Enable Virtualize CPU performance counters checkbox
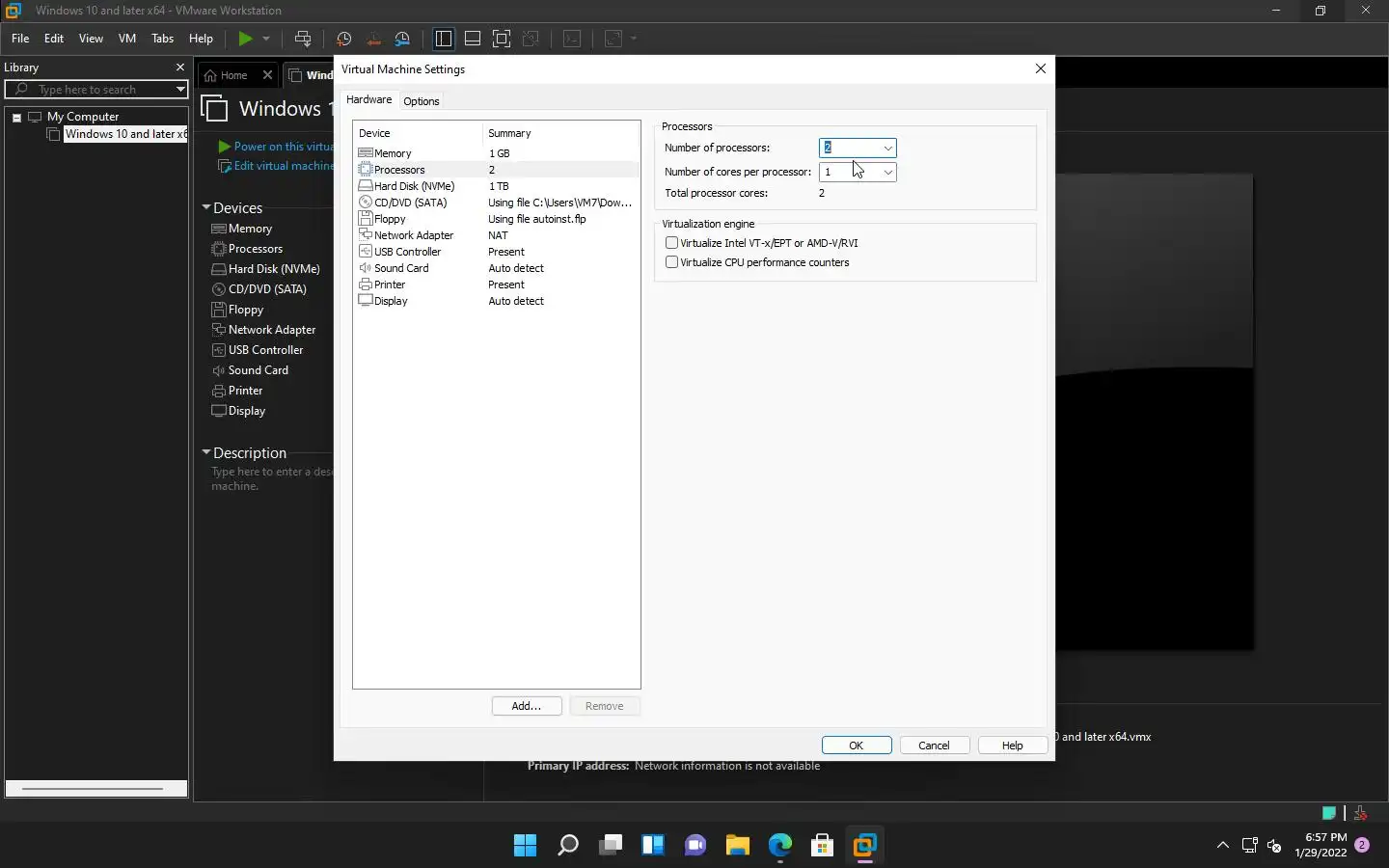The height and width of the screenshot is (868, 1389). pyautogui.click(x=671, y=262)
